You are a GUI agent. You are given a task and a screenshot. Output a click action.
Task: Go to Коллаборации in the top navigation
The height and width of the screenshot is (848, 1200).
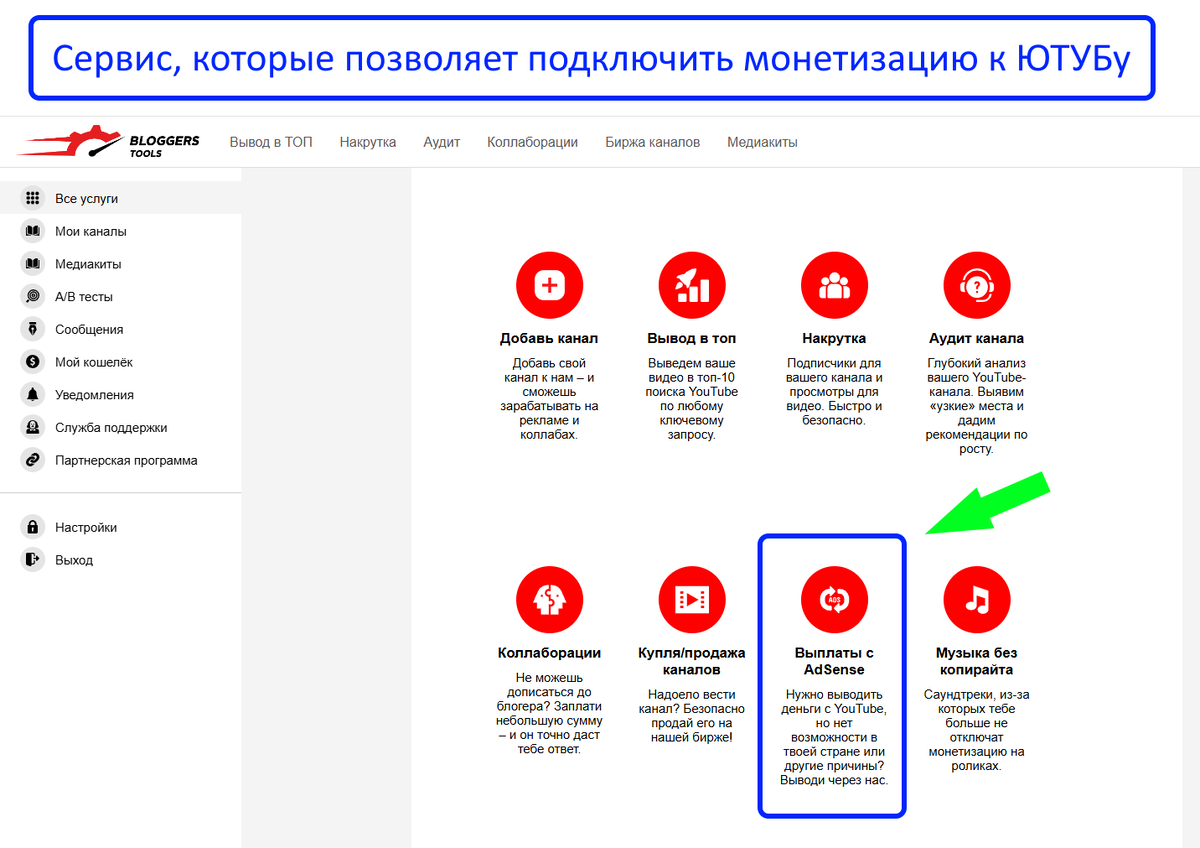pyautogui.click(x=533, y=142)
